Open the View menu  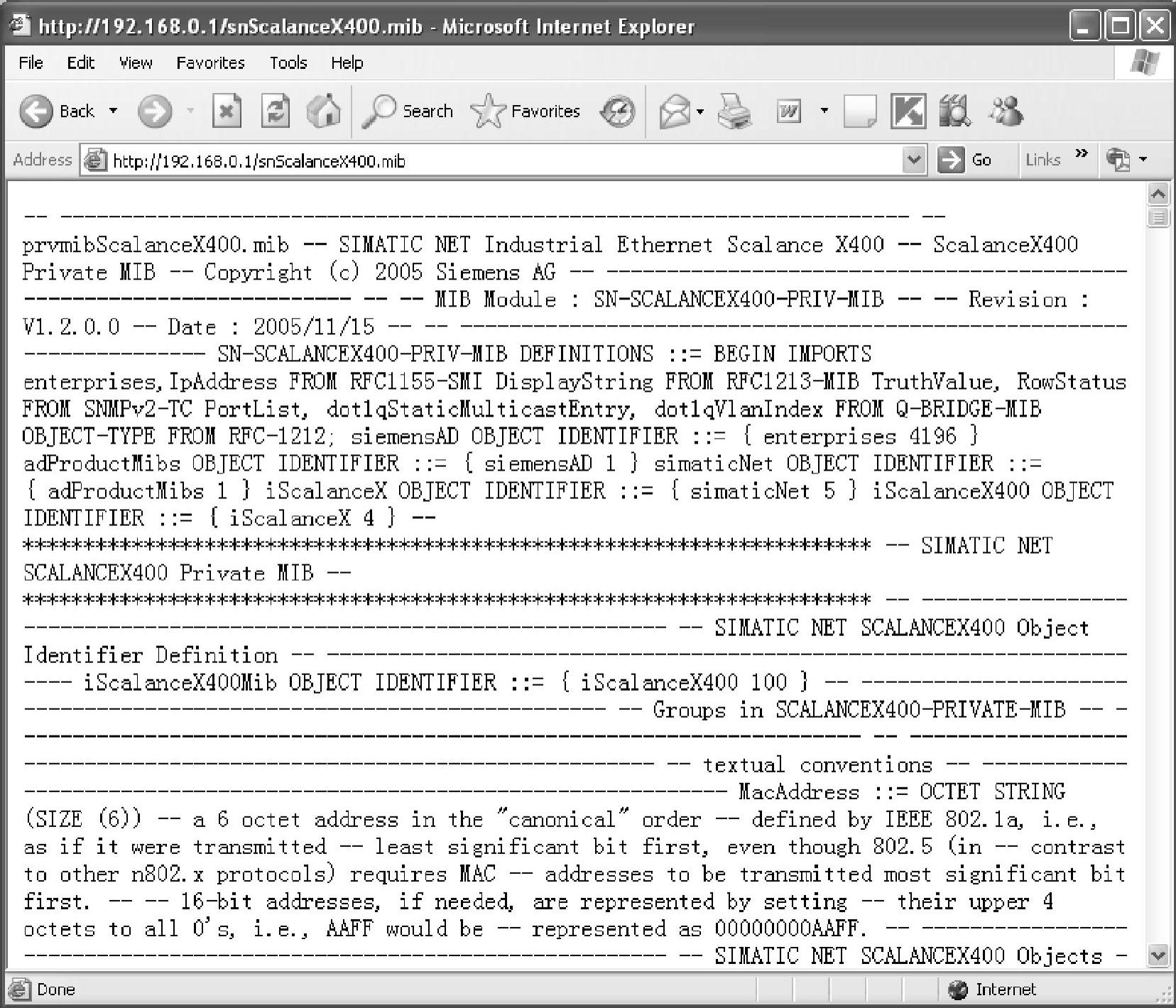[x=136, y=63]
